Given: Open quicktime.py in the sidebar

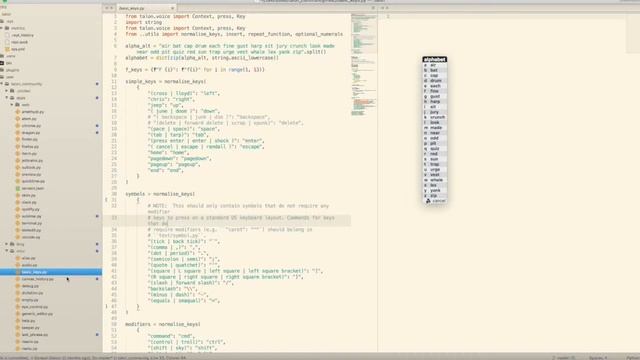Looking at the screenshot, I should pyautogui.click(x=33, y=181).
